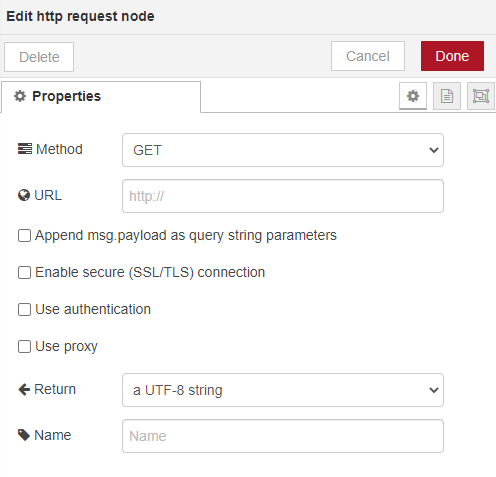Enable Append msg.payload as query string
Screen dimensions: 496x477
[24, 235]
